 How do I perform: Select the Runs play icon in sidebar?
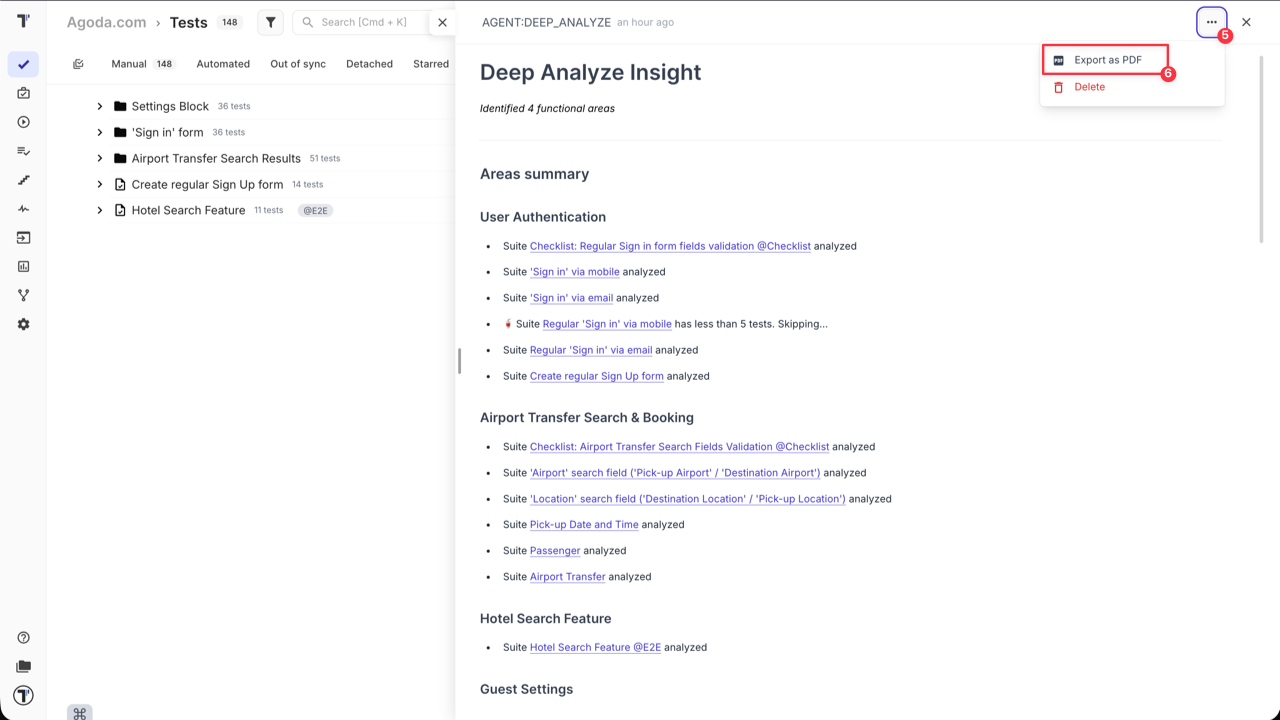pyautogui.click(x=23, y=122)
